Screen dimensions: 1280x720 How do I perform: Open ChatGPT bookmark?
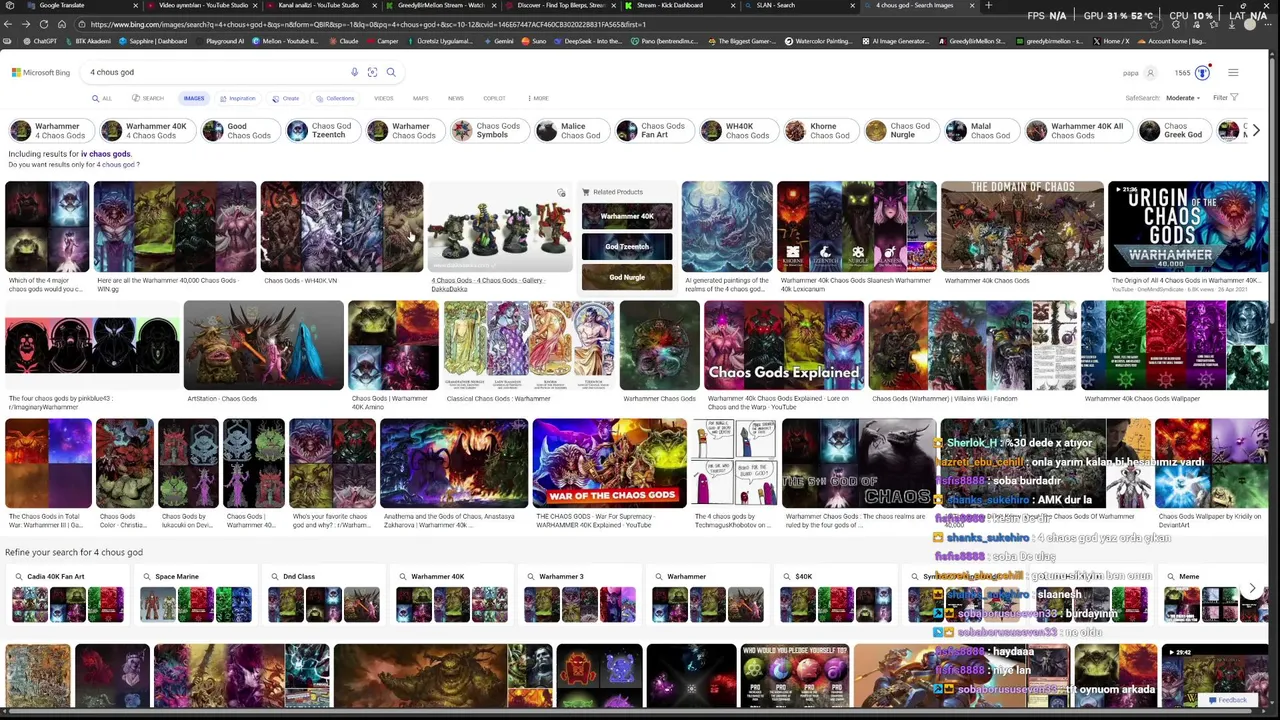(40, 41)
